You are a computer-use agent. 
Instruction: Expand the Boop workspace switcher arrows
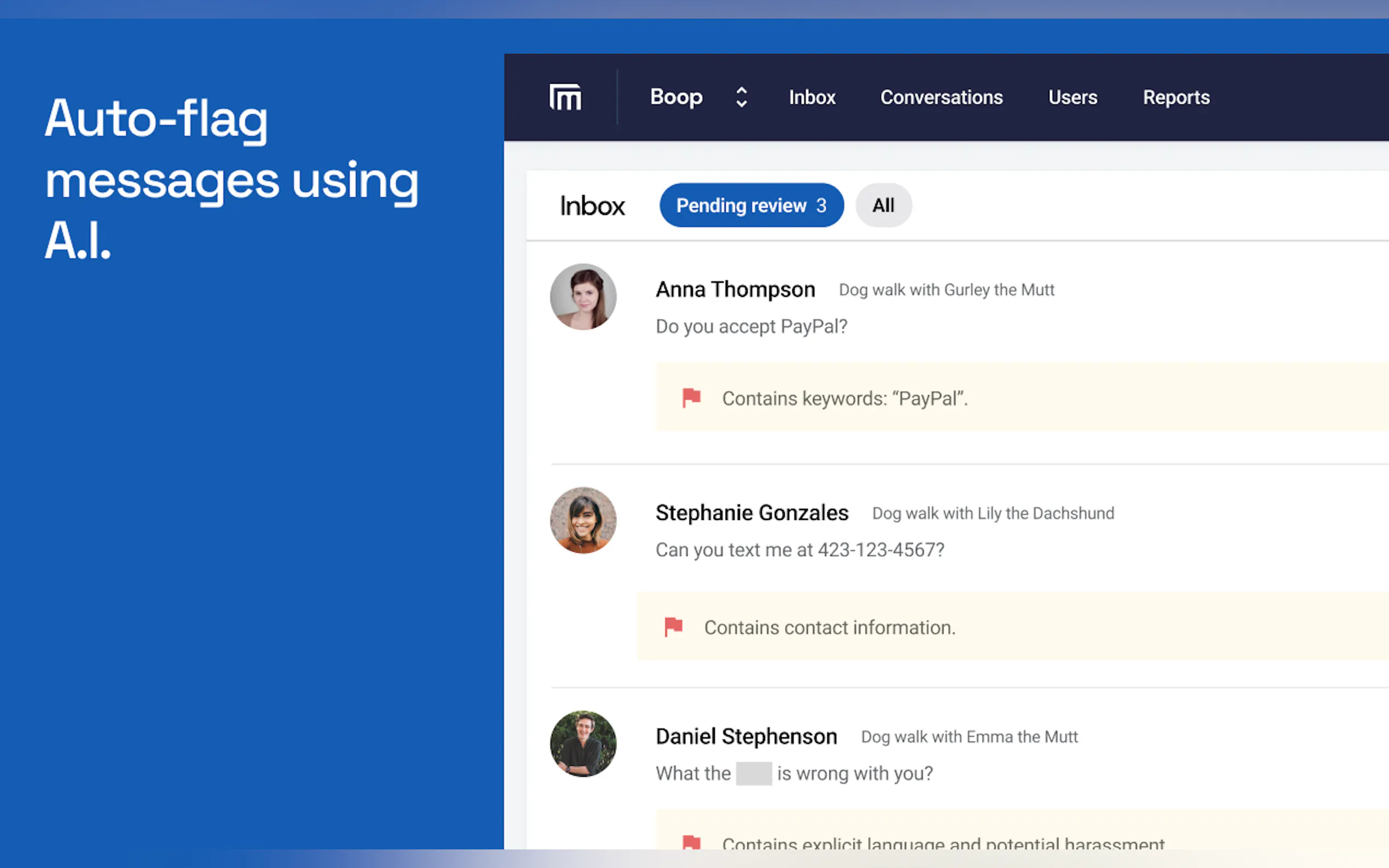click(x=742, y=97)
